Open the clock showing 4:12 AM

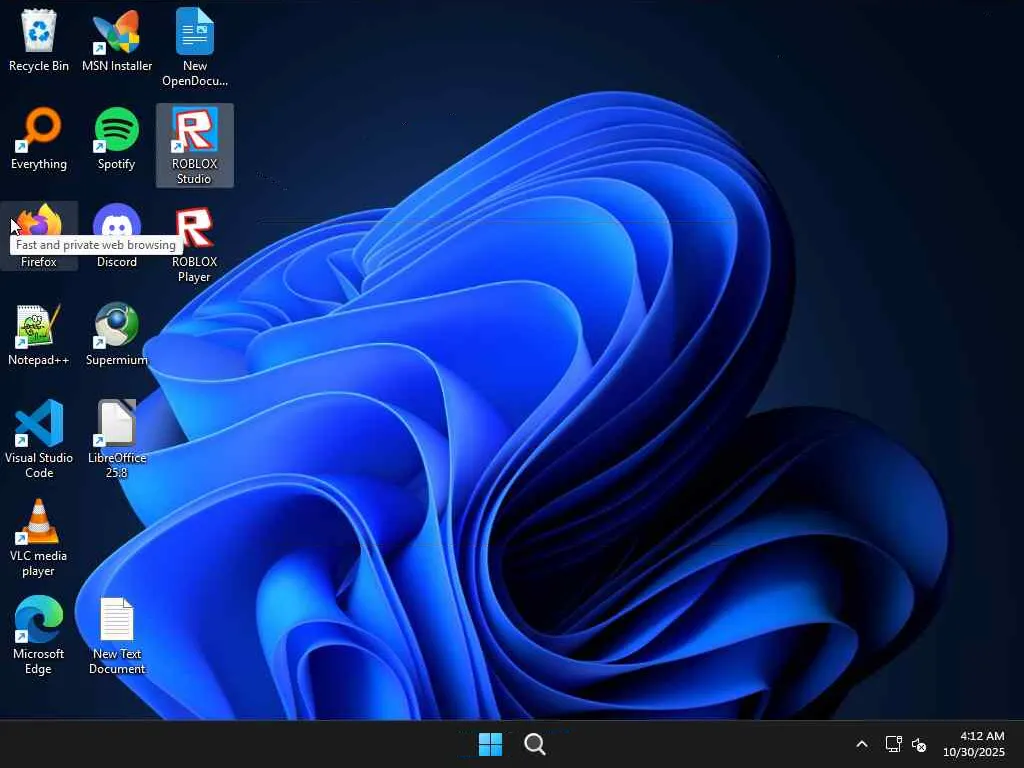point(974,744)
